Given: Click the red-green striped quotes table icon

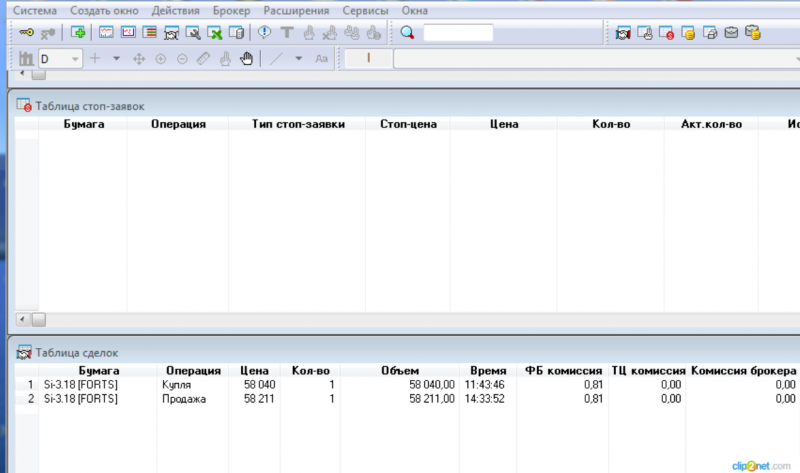Looking at the screenshot, I should (x=149, y=33).
